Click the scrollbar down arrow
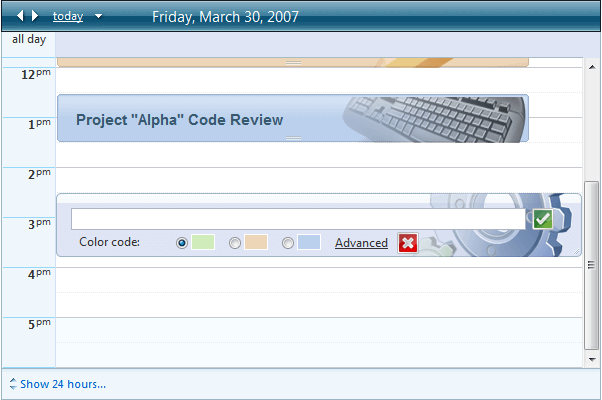Viewport: 602px width, 400px height. [x=593, y=357]
